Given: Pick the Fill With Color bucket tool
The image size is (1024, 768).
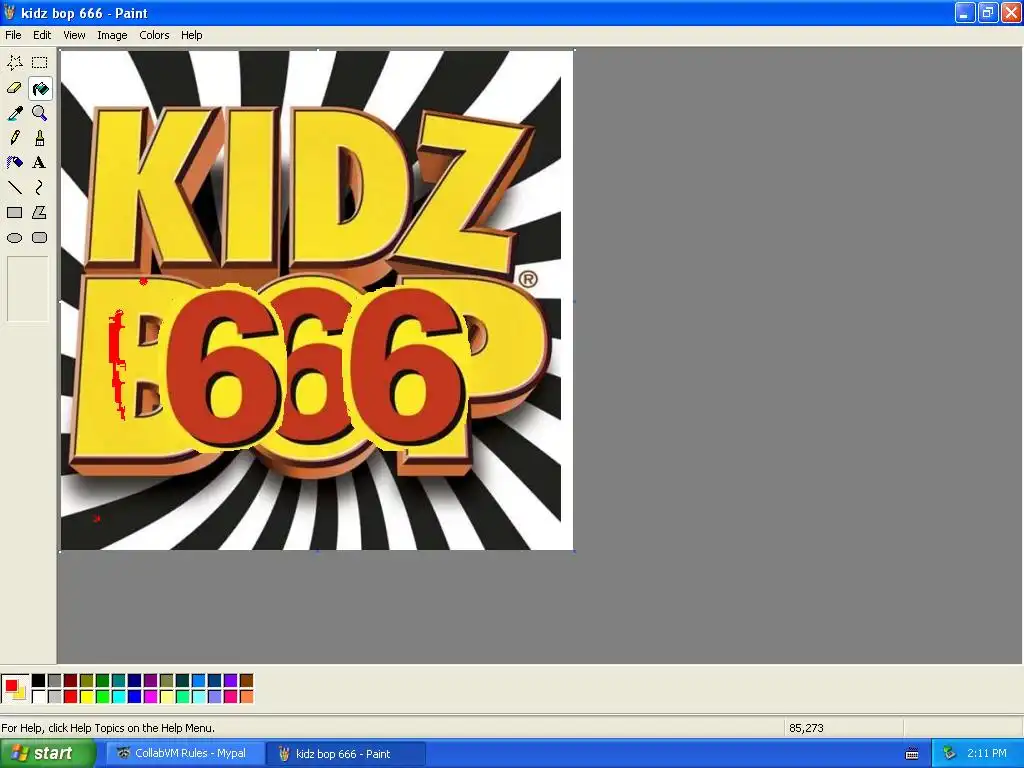Looking at the screenshot, I should (x=40, y=88).
